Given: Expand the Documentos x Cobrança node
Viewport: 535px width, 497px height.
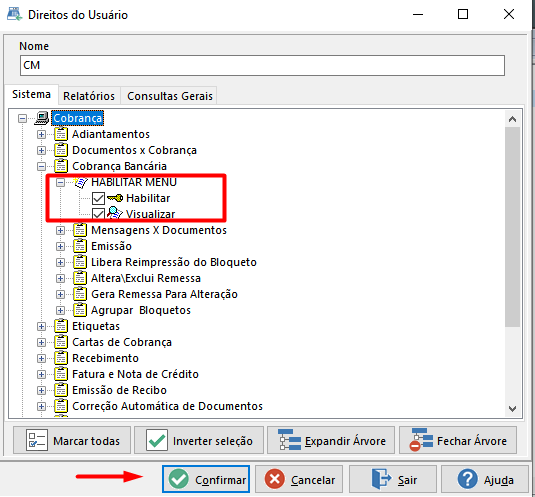Looking at the screenshot, I should pyautogui.click(x=41, y=150).
